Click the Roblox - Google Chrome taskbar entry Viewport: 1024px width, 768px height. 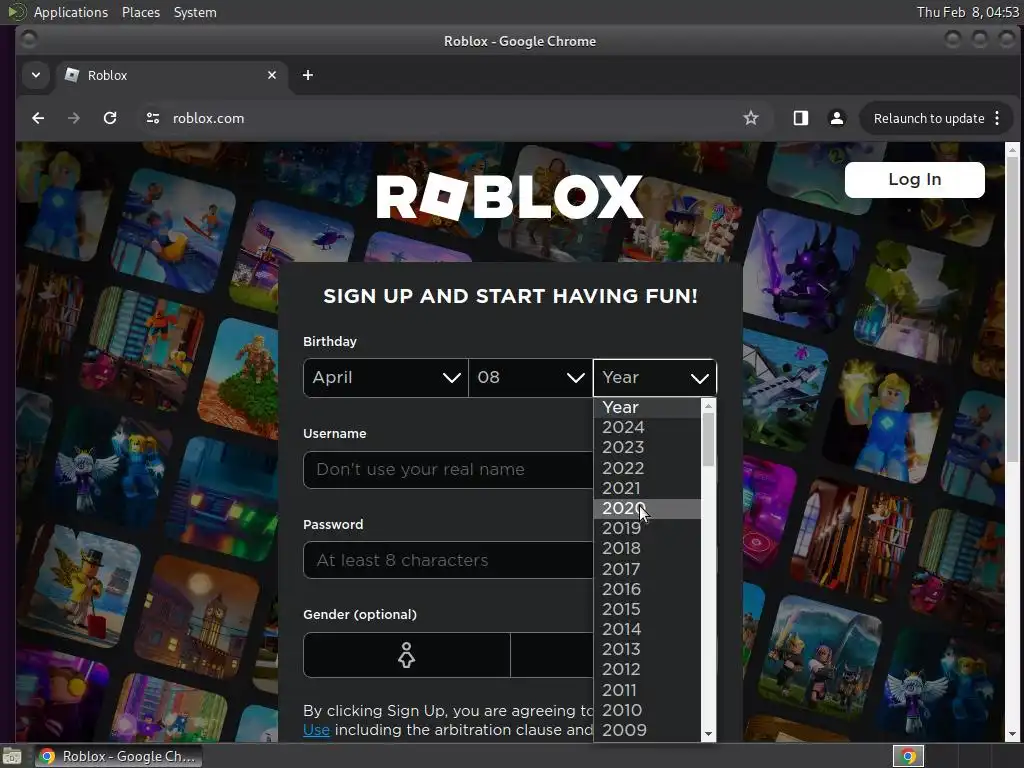[x=118, y=756]
